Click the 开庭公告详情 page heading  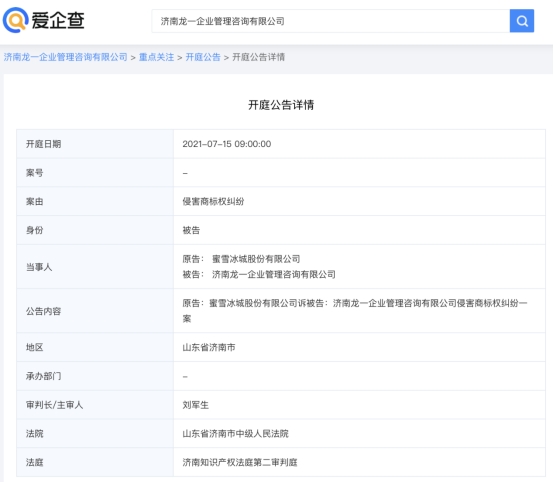click(x=281, y=105)
